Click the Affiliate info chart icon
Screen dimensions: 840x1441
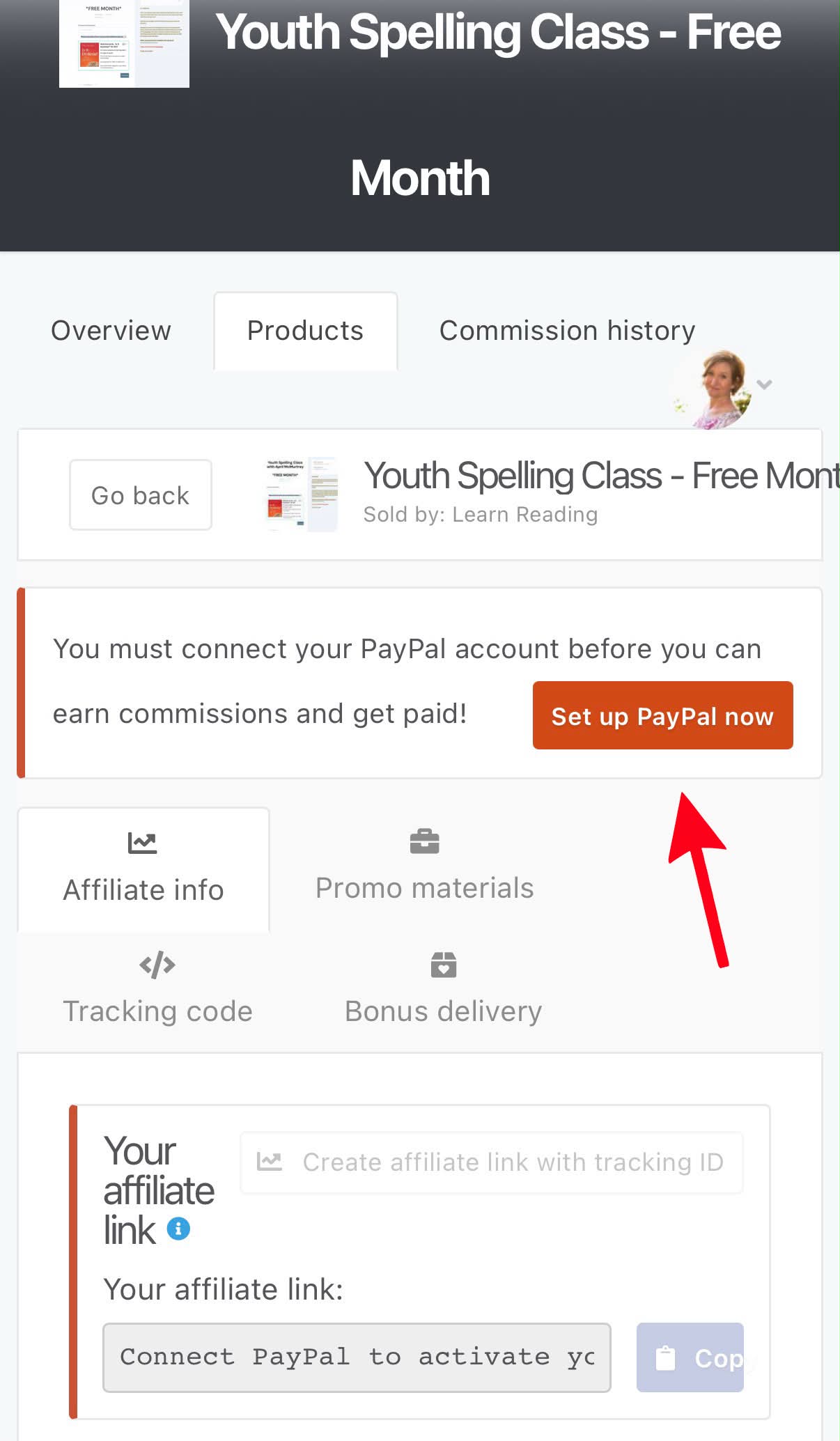click(142, 843)
